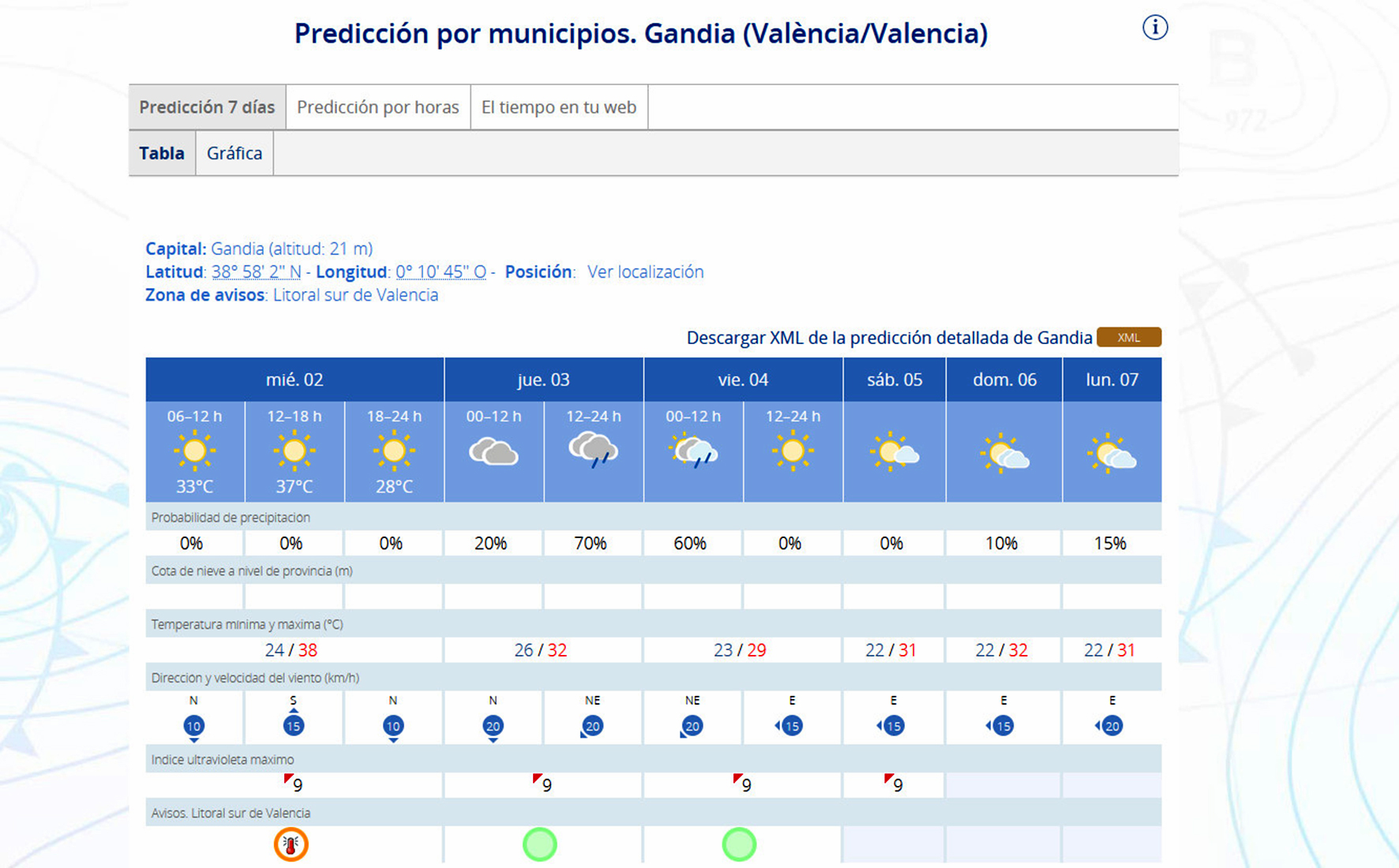Image resolution: width=1399 pixels, height=868 pixels.
Task: Select the El tiempo en tu web tab
Action: coord(558,107)
